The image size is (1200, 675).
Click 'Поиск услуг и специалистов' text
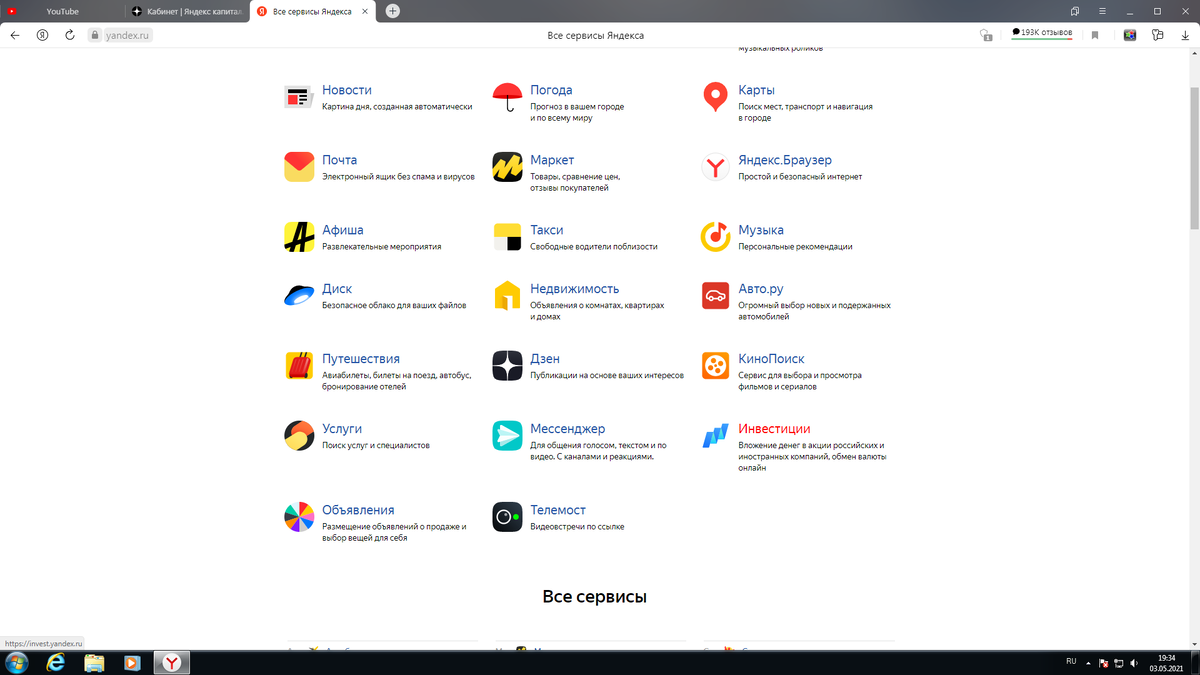pyautogui.click(x=376, y=445)
